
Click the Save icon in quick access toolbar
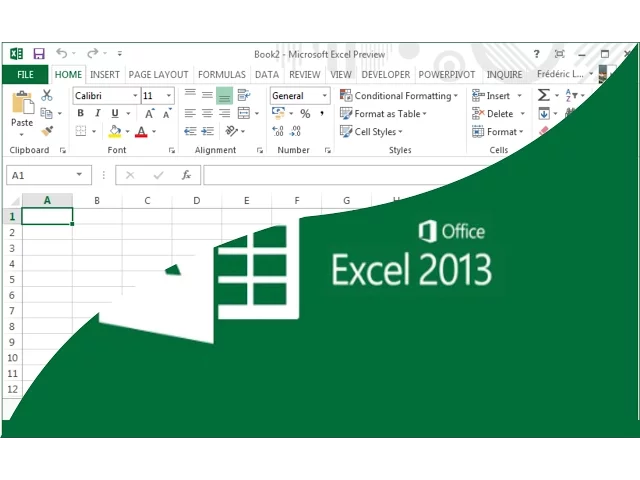pyautogui.click(x=39, y=53)
